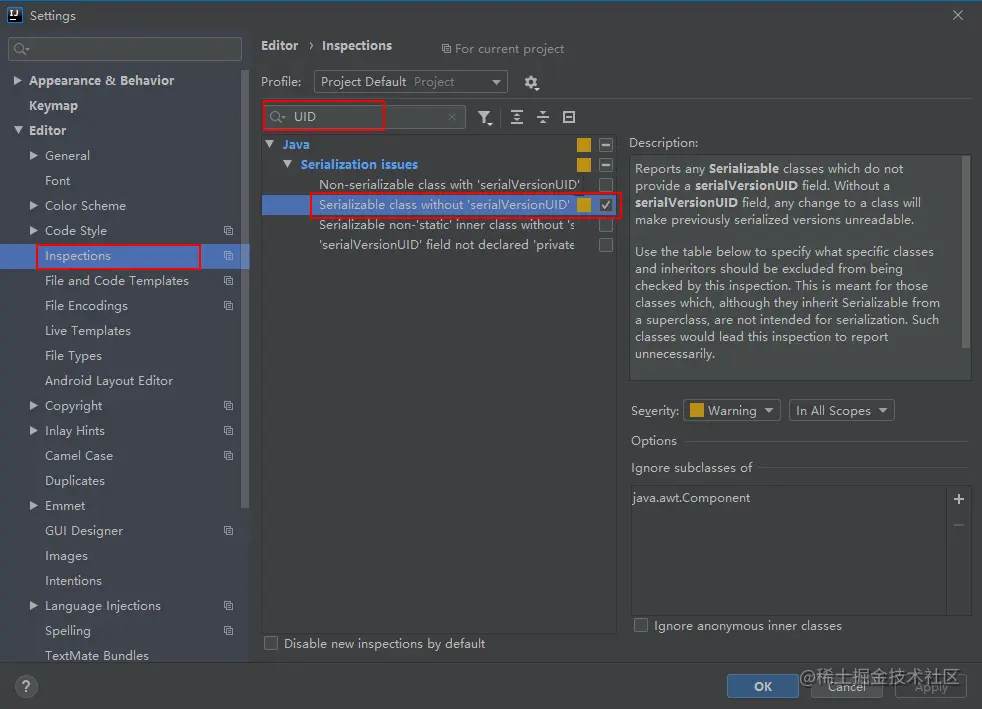Enable Serializable non-'static' inner class checkbox
Screen dimensions: 982x709
pos(606,225)
